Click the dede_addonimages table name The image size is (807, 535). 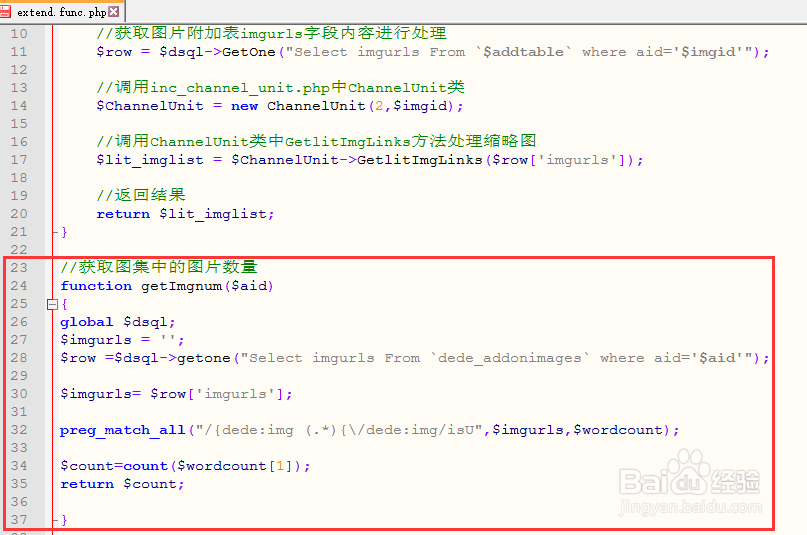[510, 358]
